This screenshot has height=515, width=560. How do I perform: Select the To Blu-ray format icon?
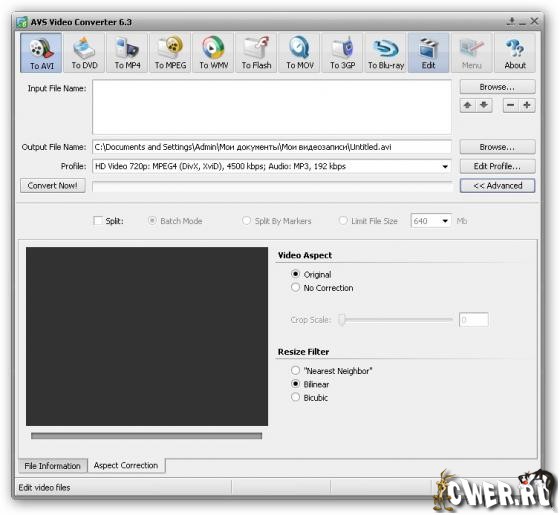coord(386,53)
